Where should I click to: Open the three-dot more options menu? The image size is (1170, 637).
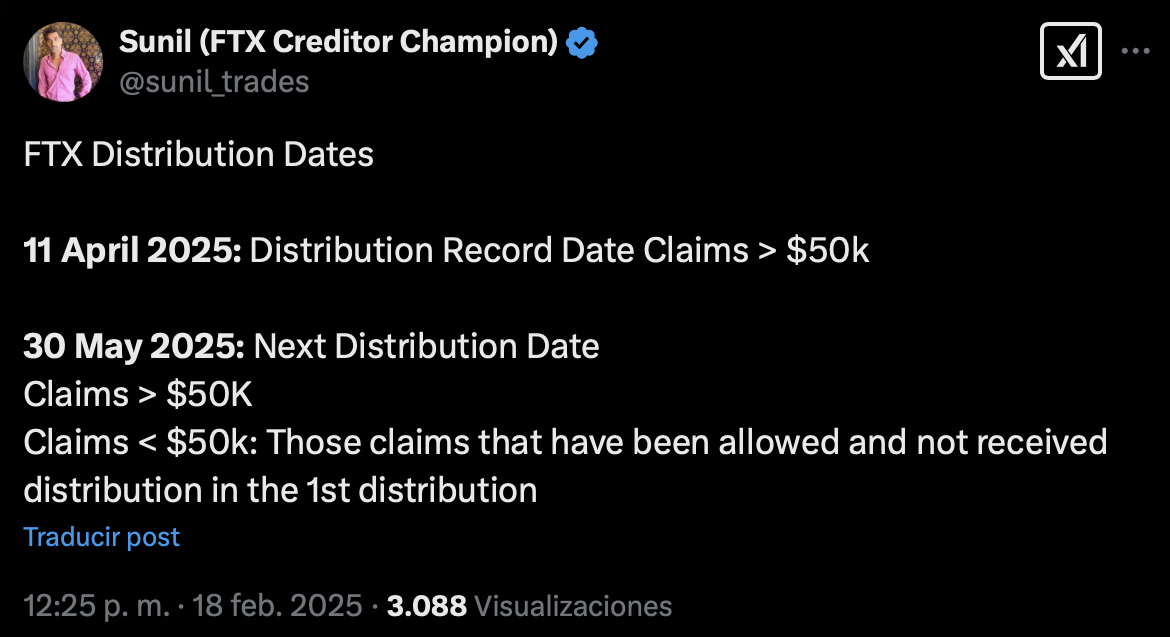click(x=1135, y=50)
